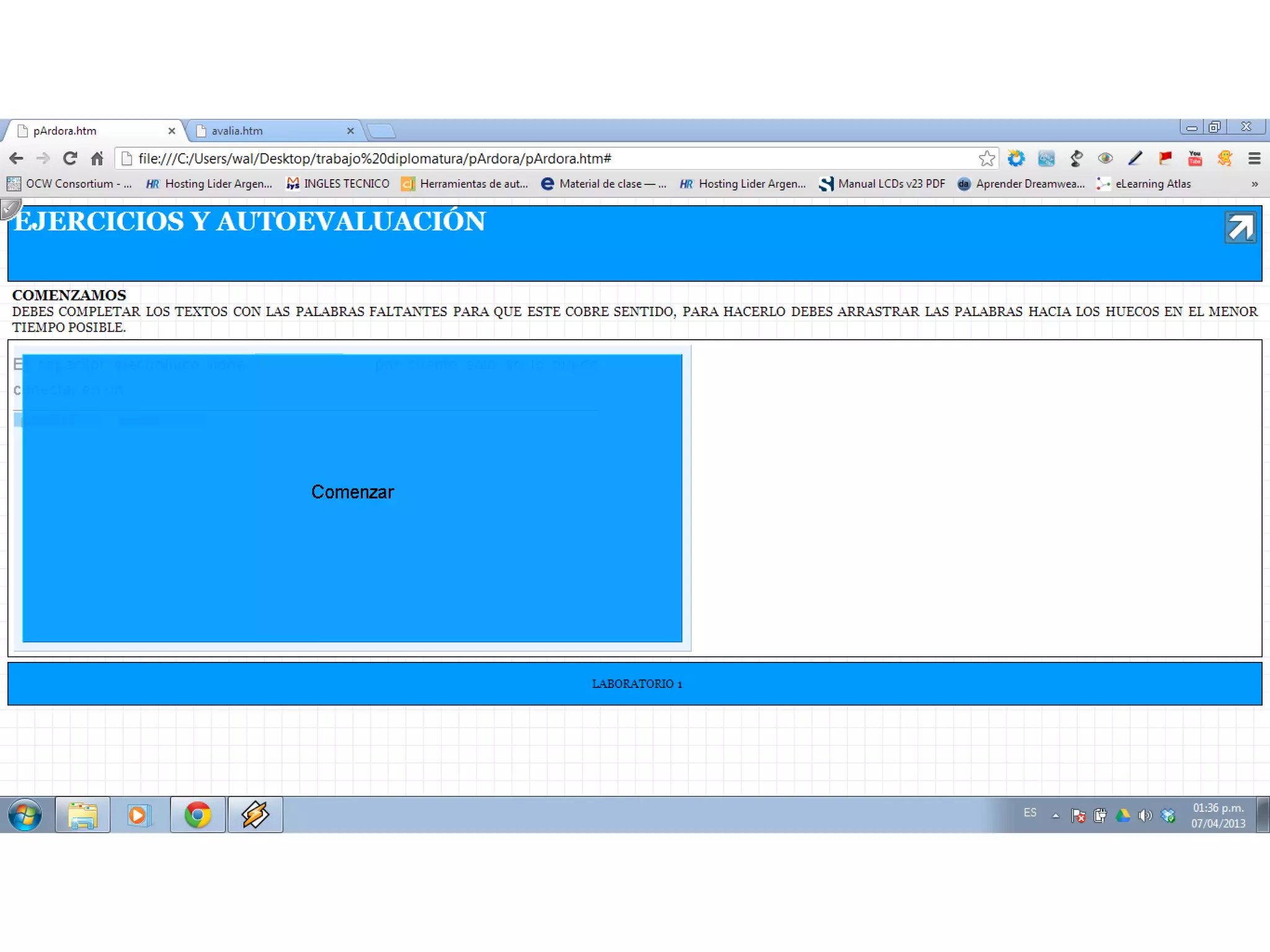Open the full-screen arrow icon in header
1270x952 pixels.
point(1240,227)
